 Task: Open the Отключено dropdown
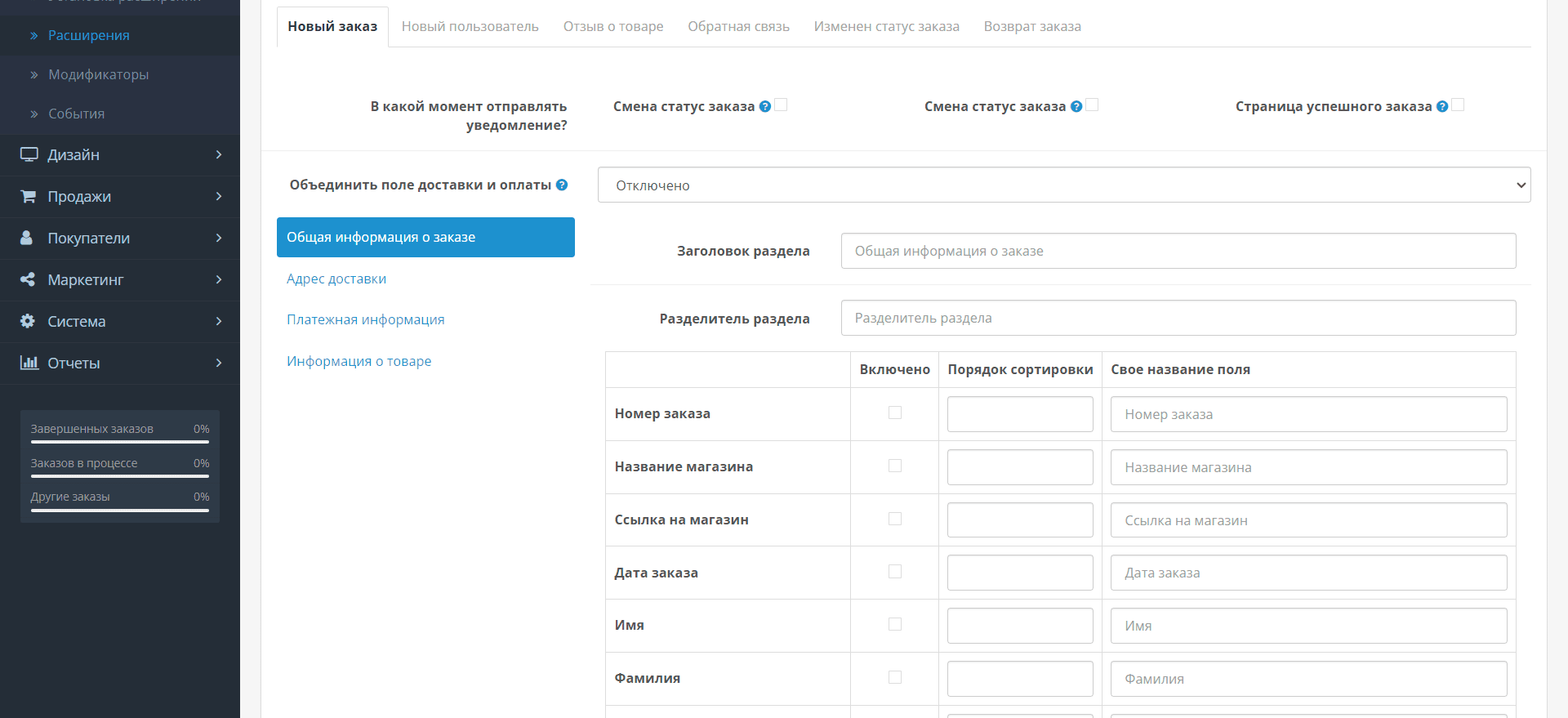(1064, 185)
